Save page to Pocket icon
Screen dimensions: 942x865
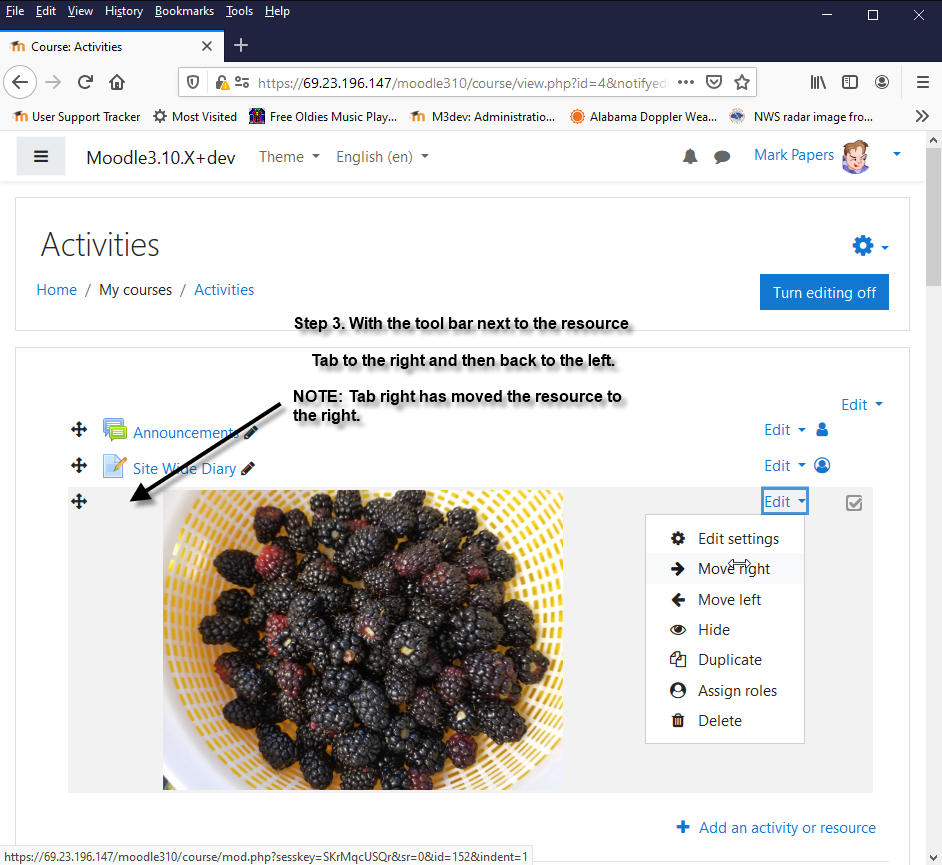[x=714, y=82]
